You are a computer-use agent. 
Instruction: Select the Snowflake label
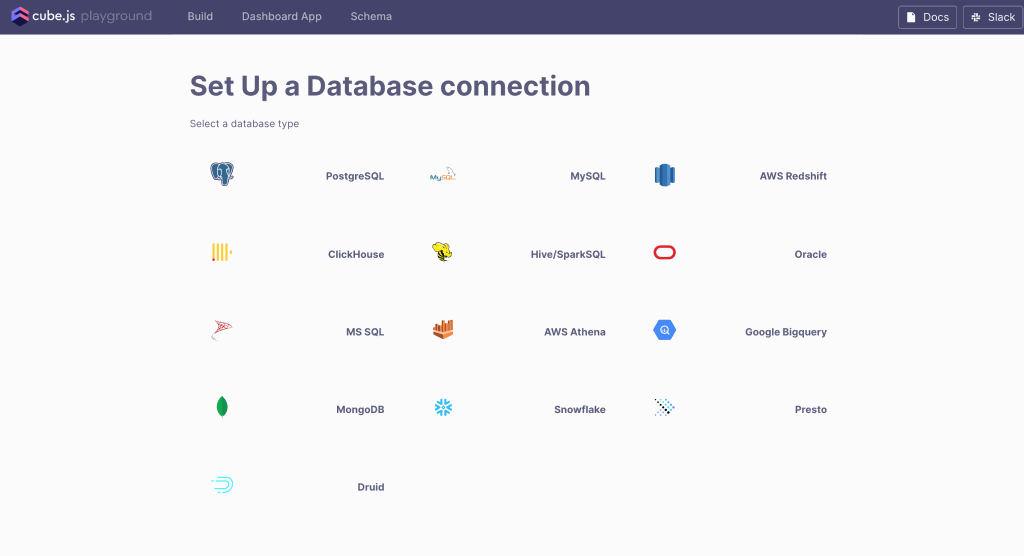tap(580, 410)
